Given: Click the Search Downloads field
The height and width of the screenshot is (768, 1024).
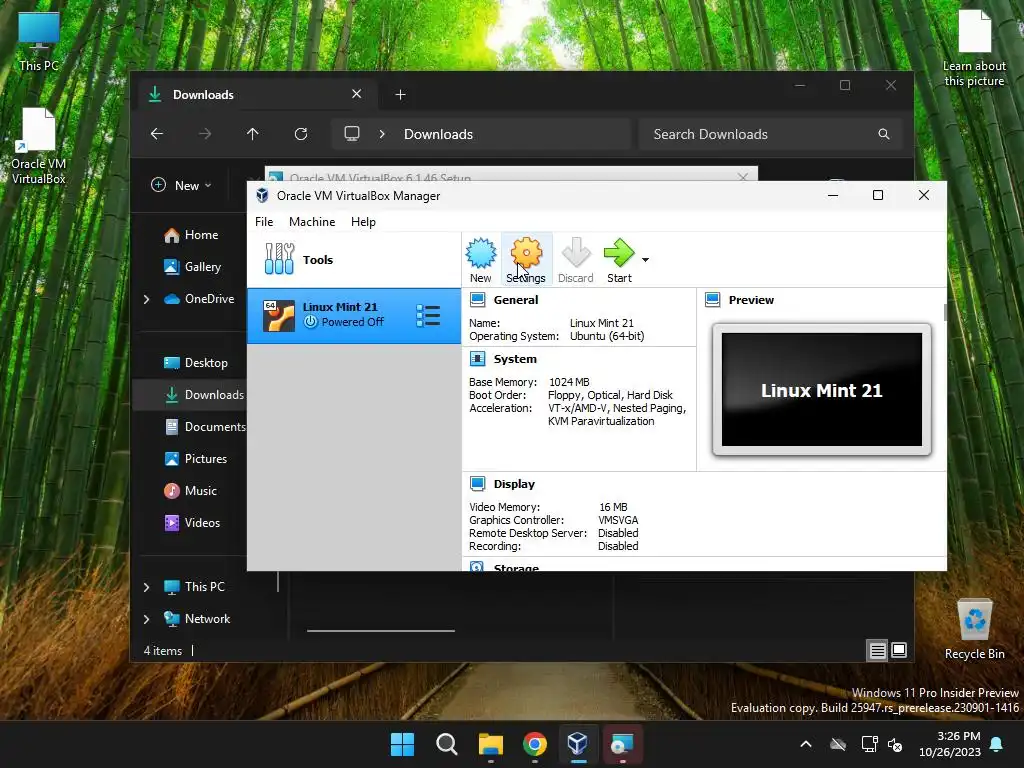Looking at the screenshot, I should (x=771, y=134).
